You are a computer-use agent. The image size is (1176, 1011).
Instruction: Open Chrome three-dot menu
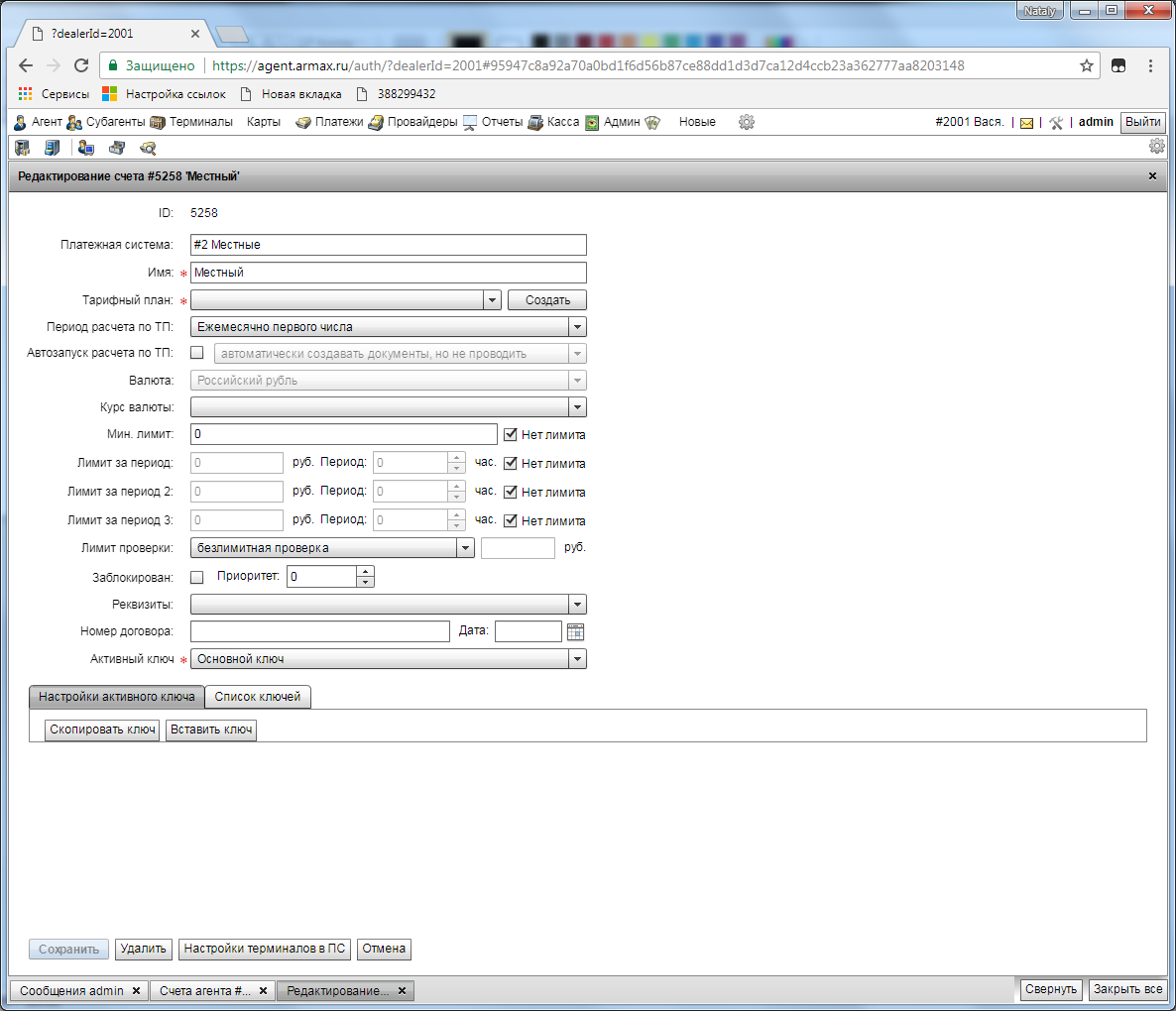(1150, 66)
